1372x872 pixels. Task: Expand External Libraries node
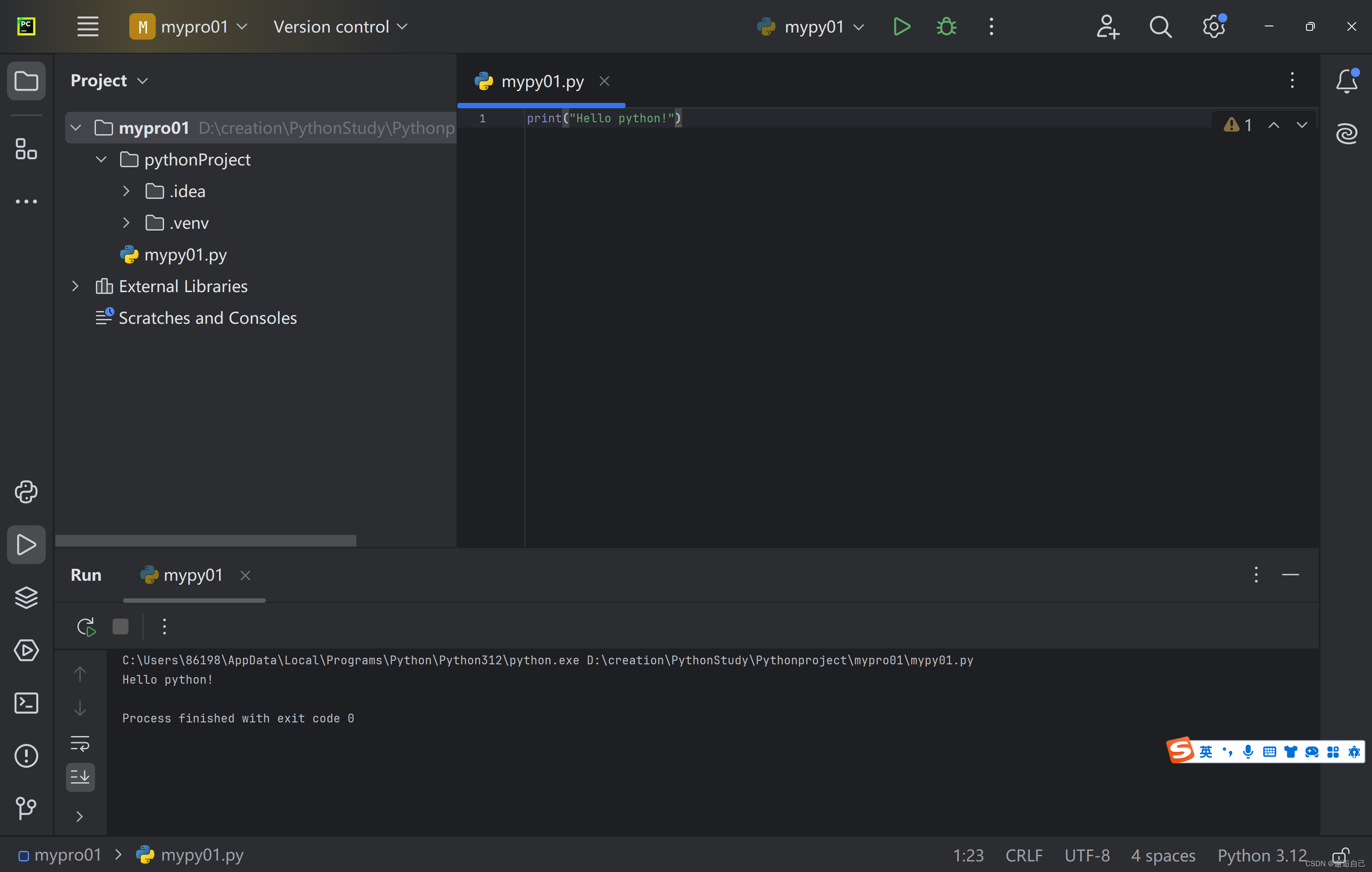75,286
